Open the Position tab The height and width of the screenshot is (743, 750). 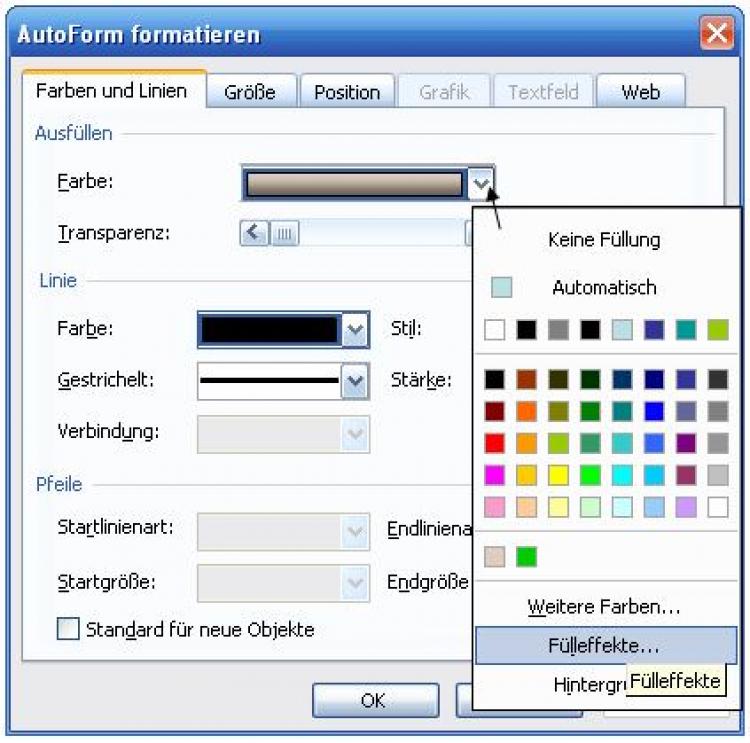346,92
